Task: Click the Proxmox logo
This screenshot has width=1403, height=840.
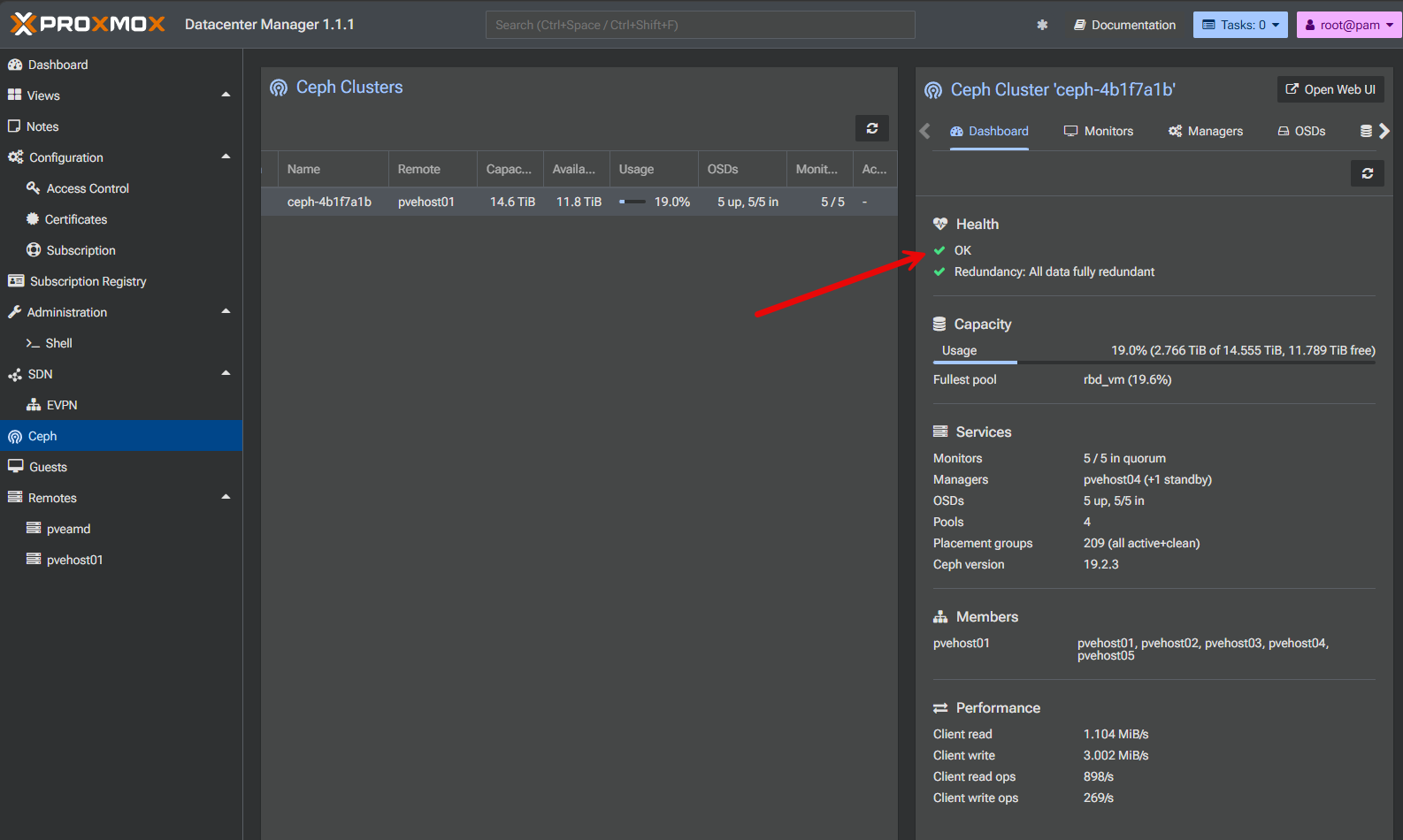Action: pyautogui.click(x=88, y=24)
